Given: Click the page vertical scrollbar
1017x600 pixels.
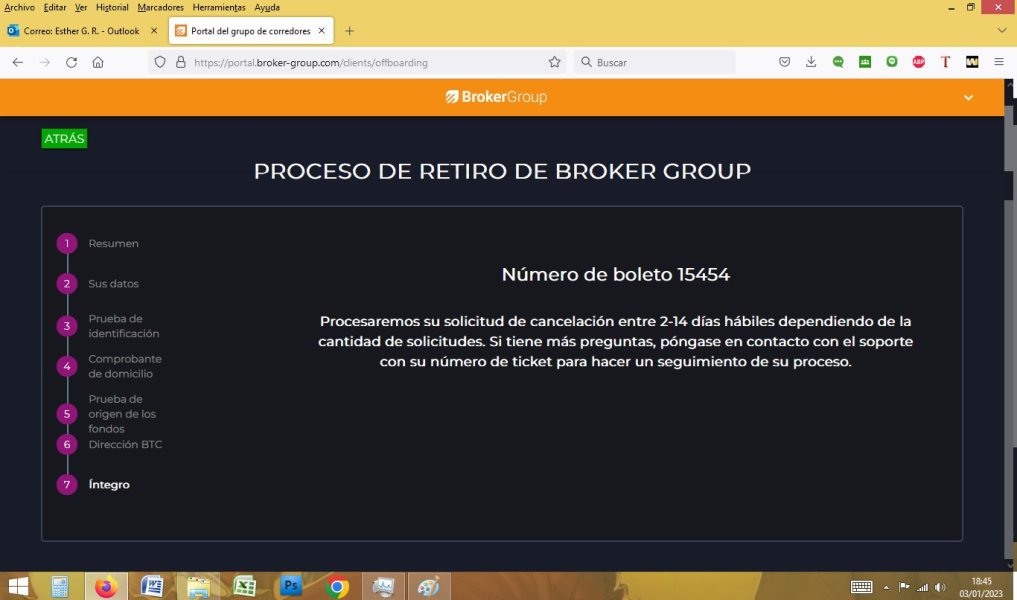Looking at the screenshot, I should (x=1009, y=324).
